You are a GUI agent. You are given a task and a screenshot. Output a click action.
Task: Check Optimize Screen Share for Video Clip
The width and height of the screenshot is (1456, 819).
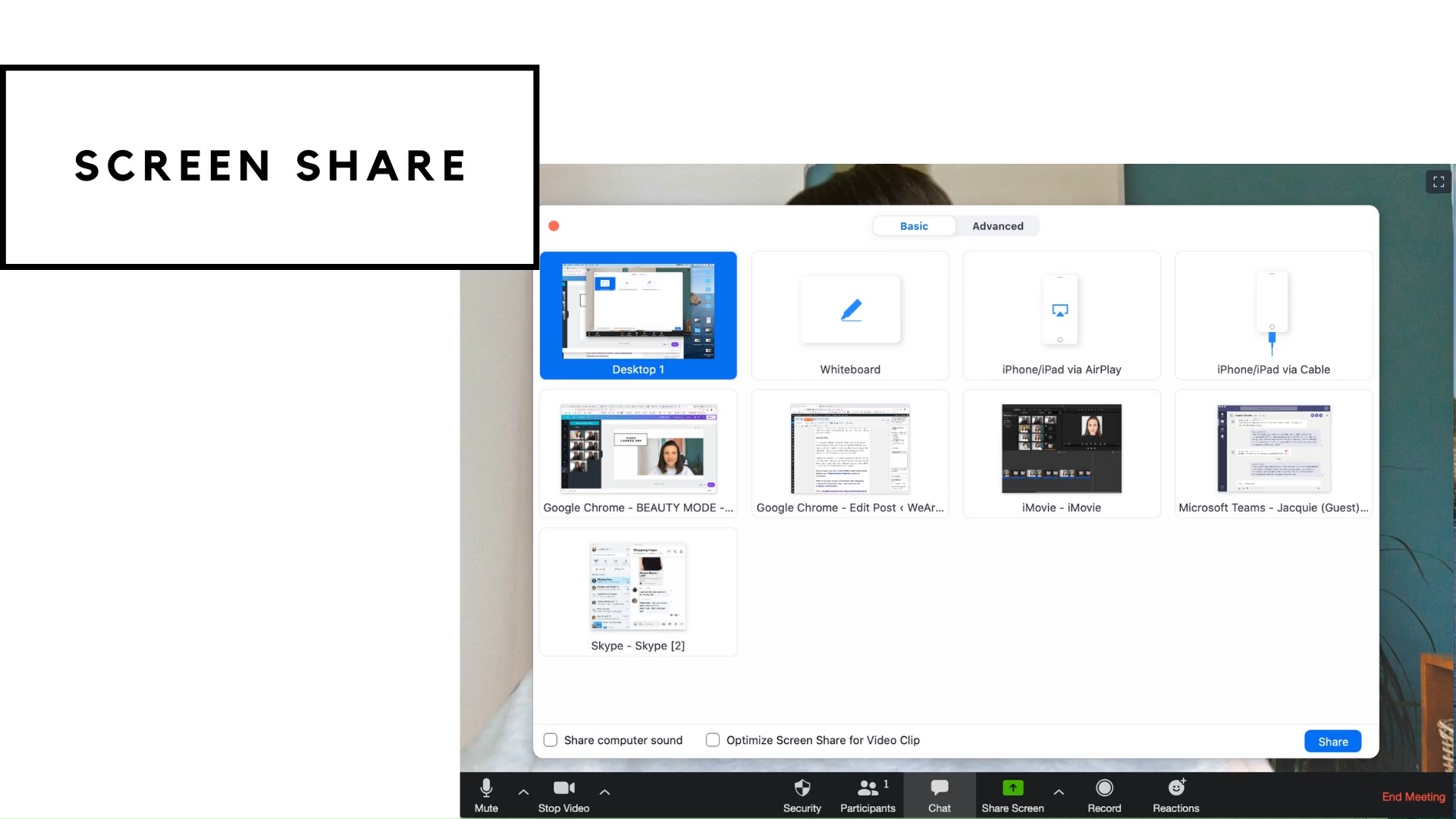713,740
